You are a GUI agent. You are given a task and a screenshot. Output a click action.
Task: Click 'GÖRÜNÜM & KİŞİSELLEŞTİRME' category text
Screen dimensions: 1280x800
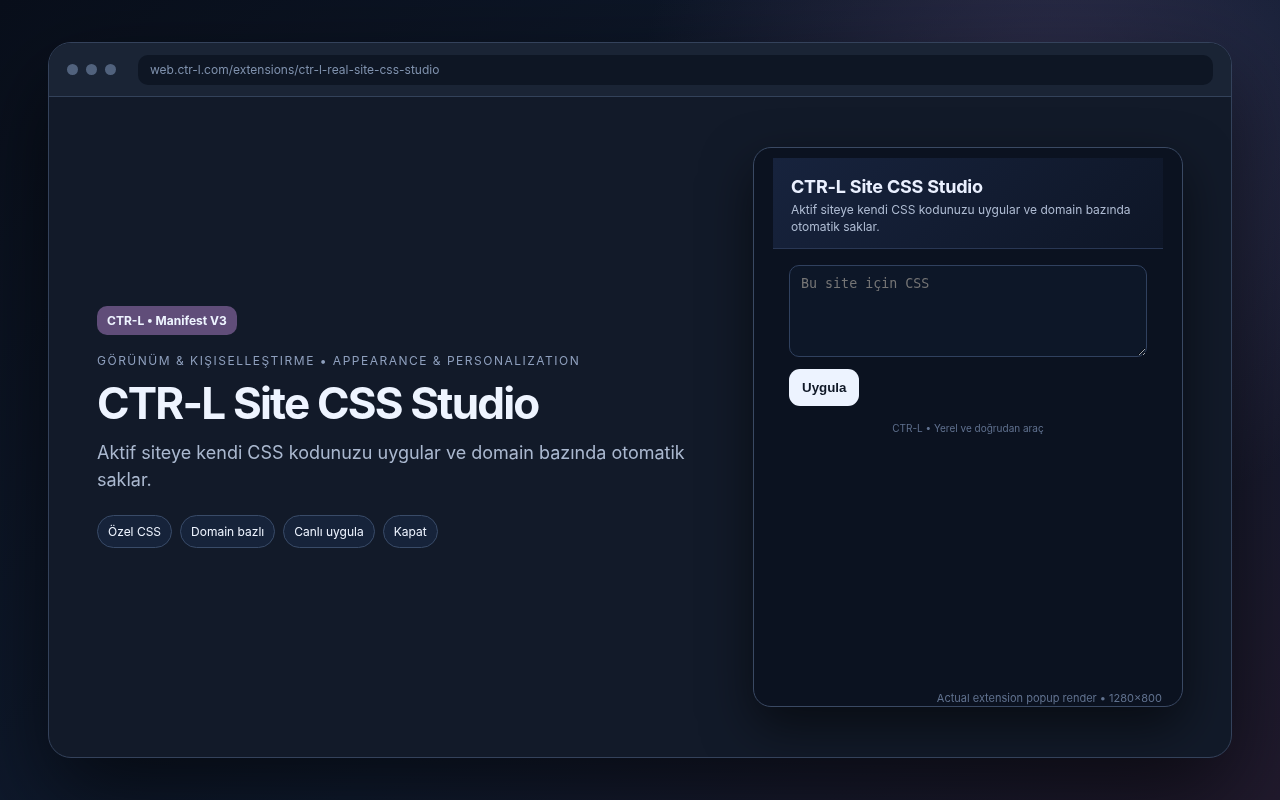[205, 361]
